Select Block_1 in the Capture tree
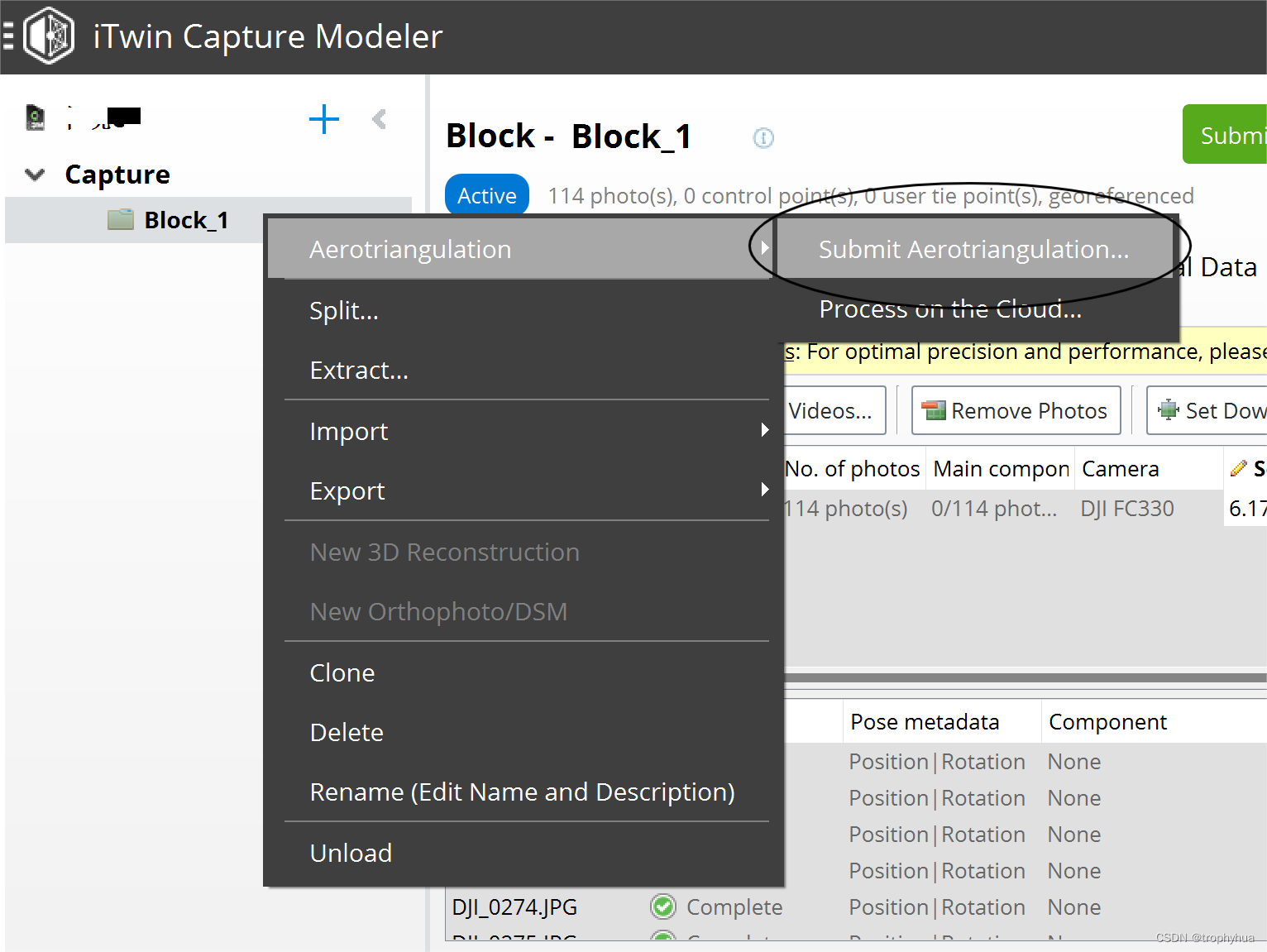This screenshot has width=1267, height=952. [x=185, y=220]
